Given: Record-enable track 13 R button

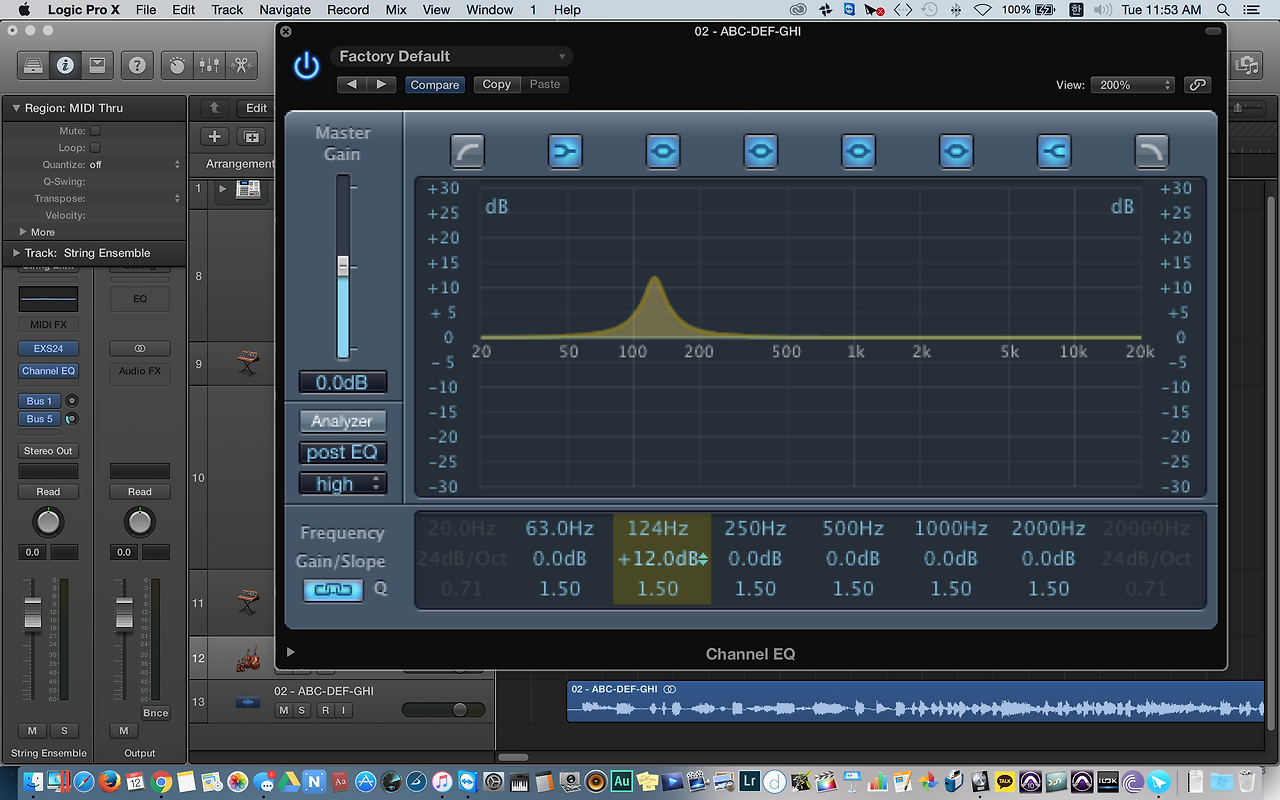Looking at the screenshot, I should pos(325,711).
